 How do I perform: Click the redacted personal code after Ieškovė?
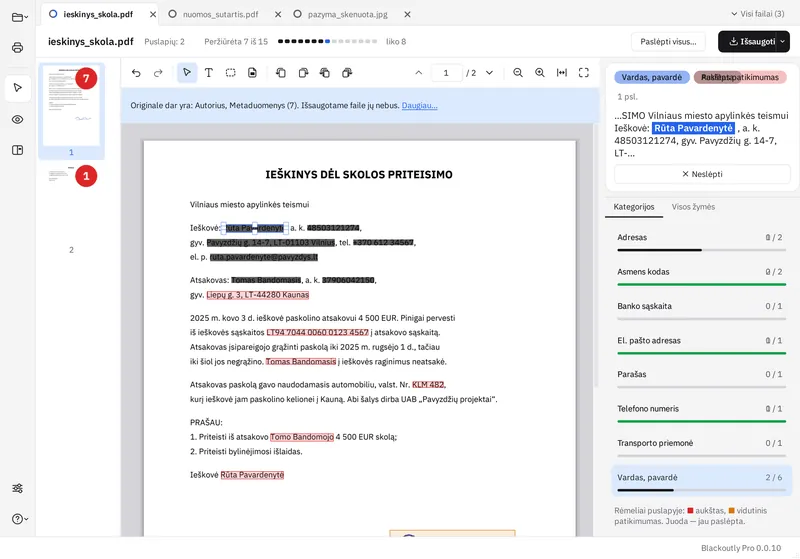pyautogui.click(x=333, y=227)
